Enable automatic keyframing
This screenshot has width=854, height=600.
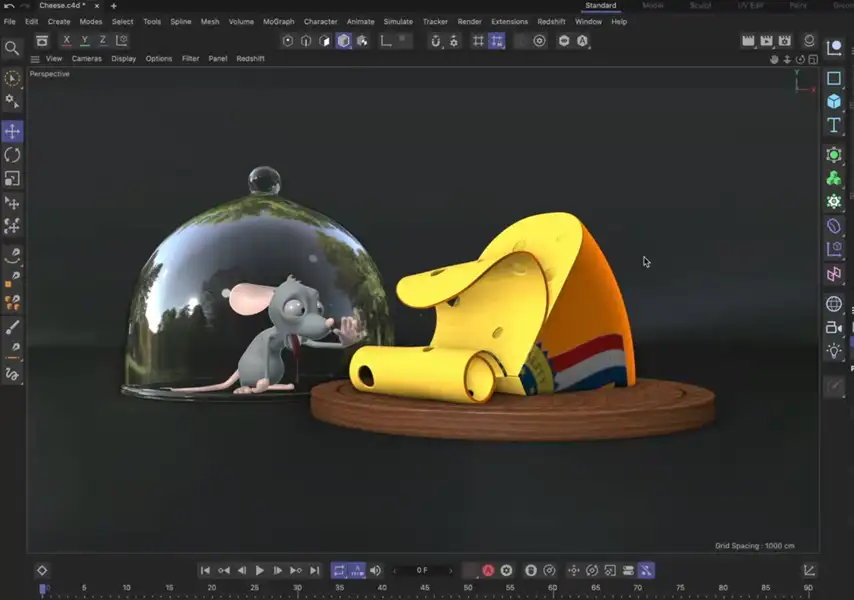point(487,570)
